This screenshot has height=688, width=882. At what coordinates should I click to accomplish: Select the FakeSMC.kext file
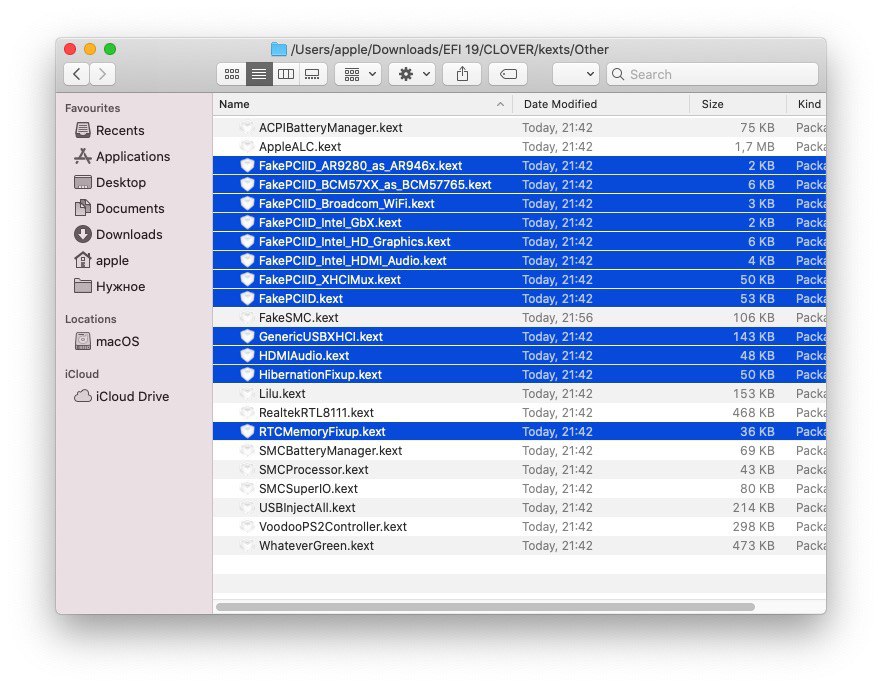519,318
